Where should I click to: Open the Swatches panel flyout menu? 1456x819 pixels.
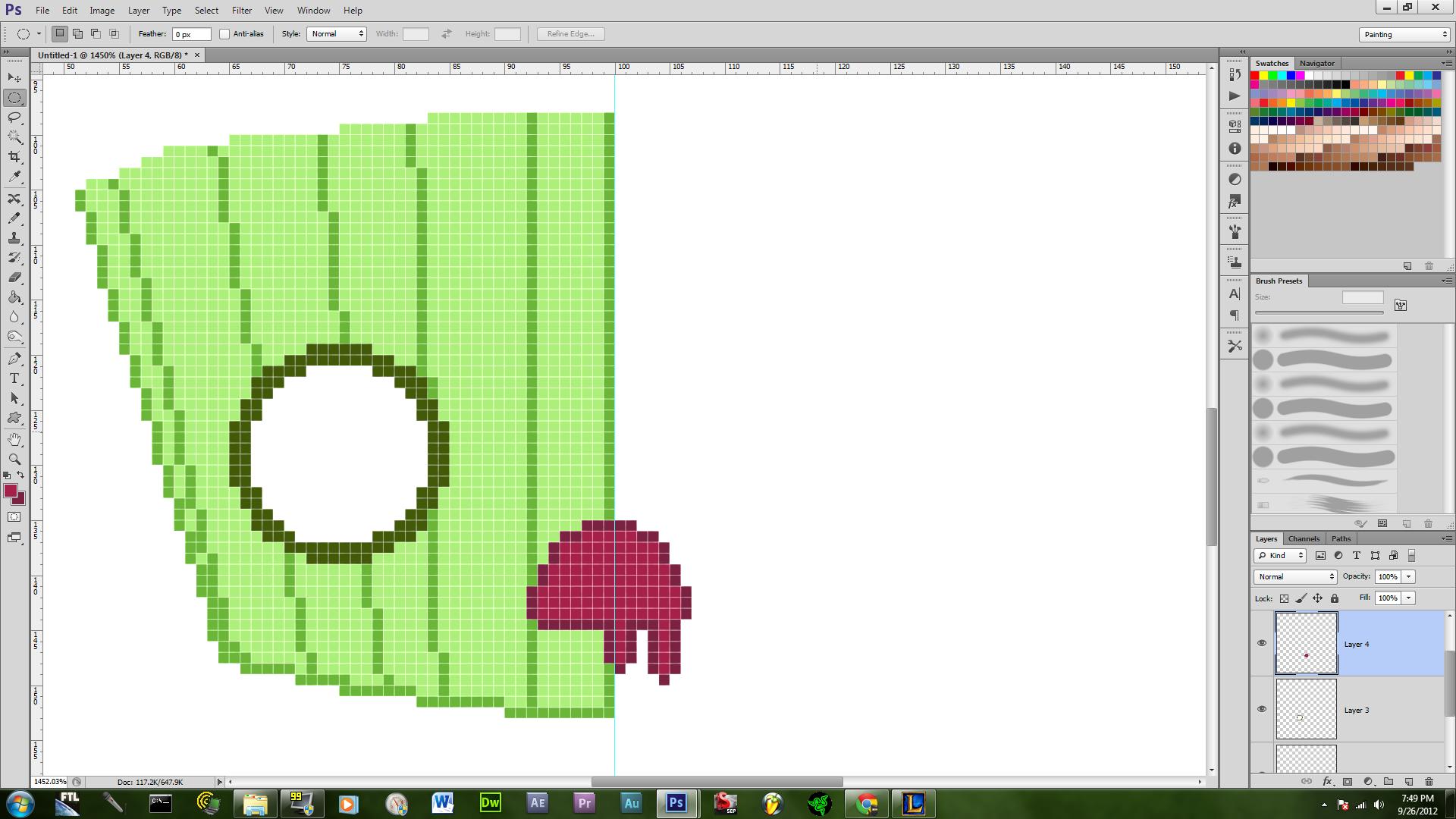1445,63
